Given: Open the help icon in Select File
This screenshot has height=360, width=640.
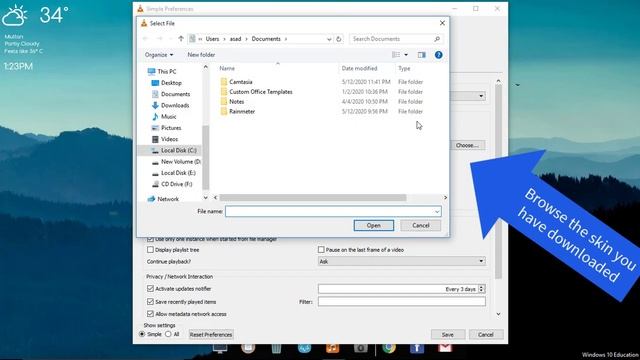Looking at the screenshot, I should pos(438,55).
